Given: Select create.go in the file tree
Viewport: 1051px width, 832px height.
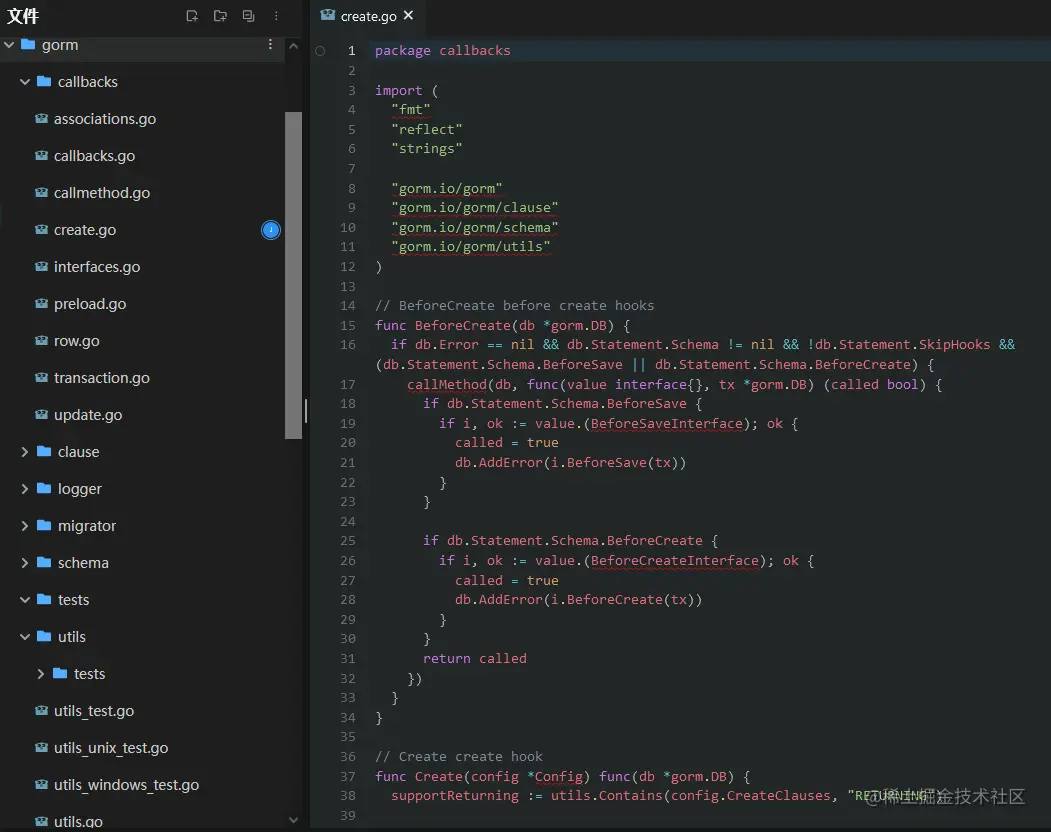Looking at the screenshot, I should click(x=84, y=230).
